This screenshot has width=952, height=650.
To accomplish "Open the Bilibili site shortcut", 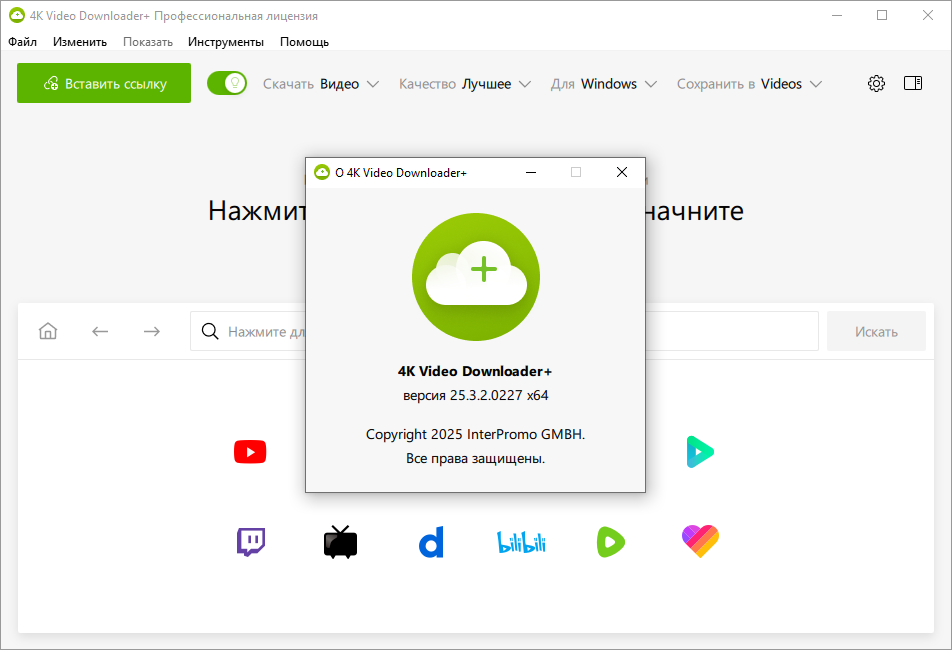I will pos(521,542).
